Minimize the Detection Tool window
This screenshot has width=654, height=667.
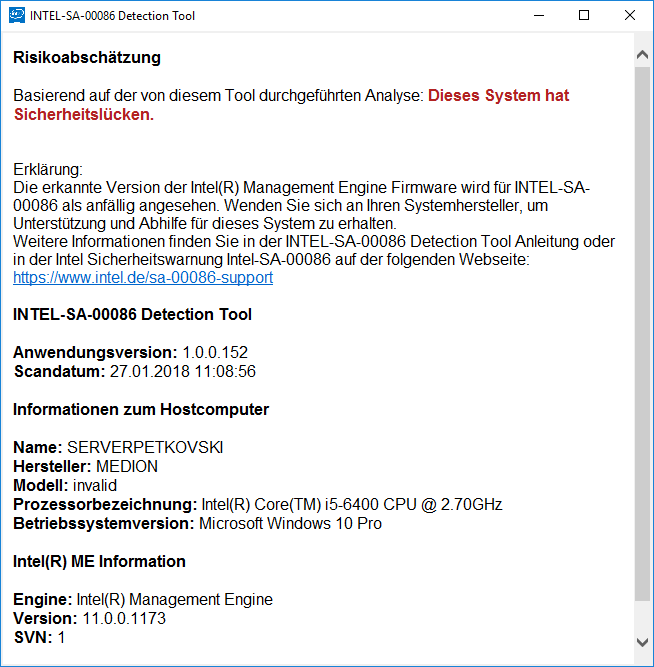pos(538,15)
